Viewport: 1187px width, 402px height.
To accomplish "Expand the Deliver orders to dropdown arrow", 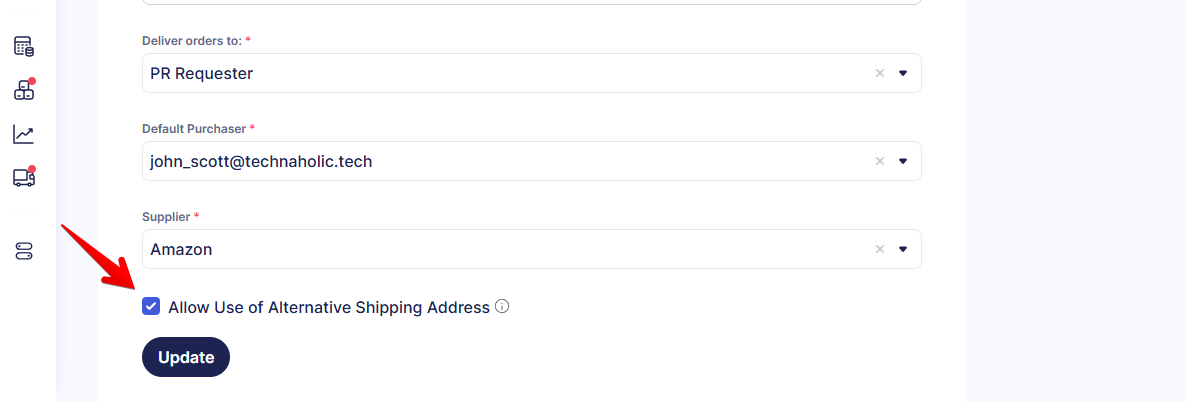I will click(903, 73).
